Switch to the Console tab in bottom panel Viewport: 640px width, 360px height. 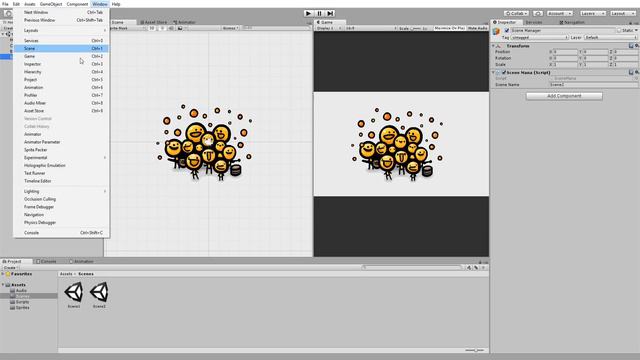coord(46,261)
